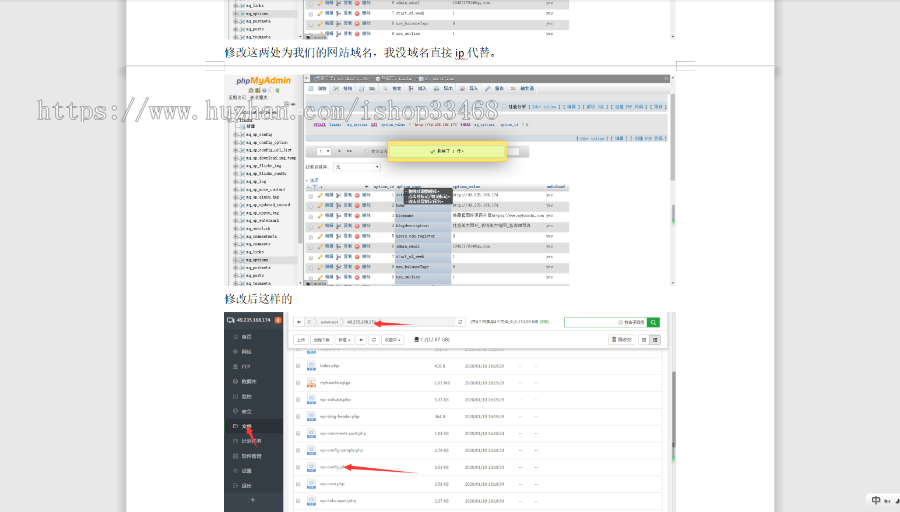The width and height of the screenshot is (900, 512).
Task: Click the toolbar reload icon in file manager
Action: (374, 340)
